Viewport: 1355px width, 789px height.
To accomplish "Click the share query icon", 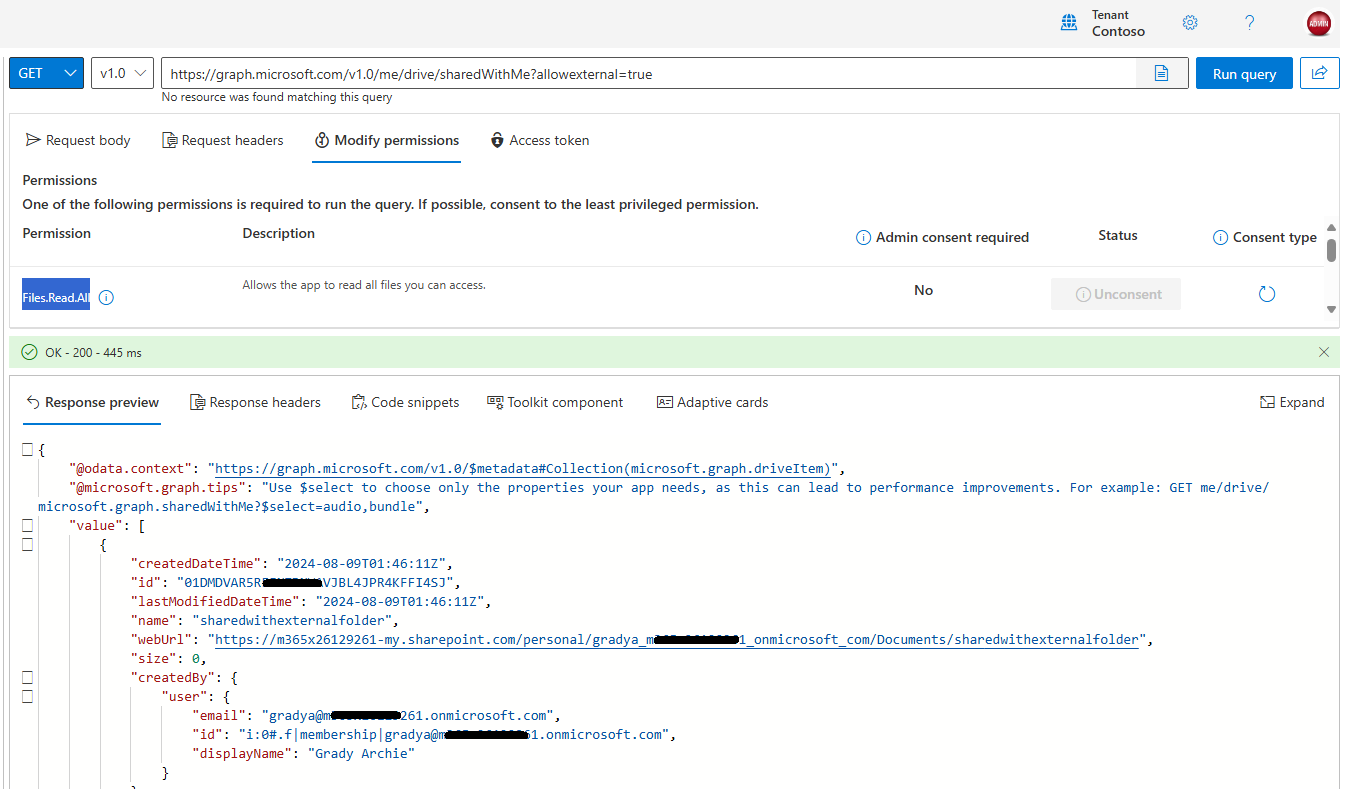I will point(1320,73).
